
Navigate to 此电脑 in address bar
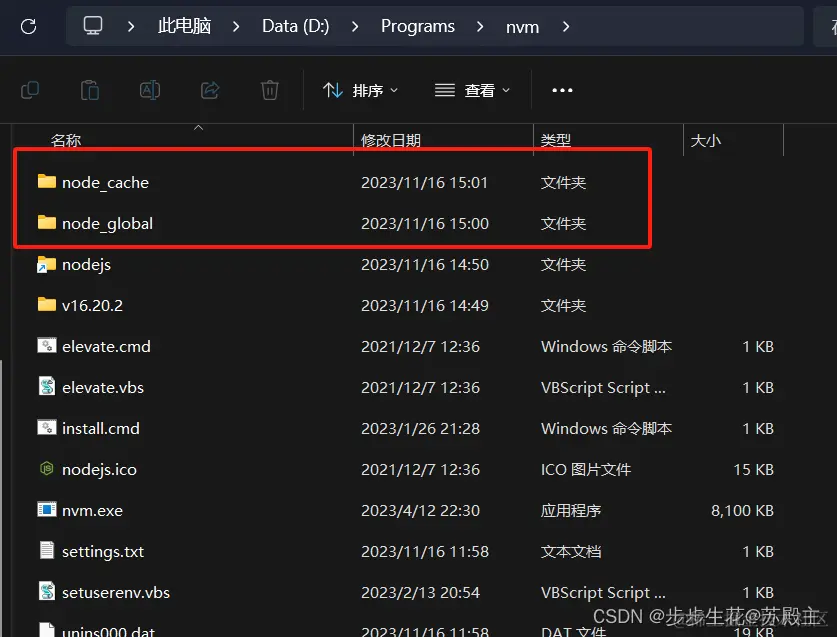185,26
